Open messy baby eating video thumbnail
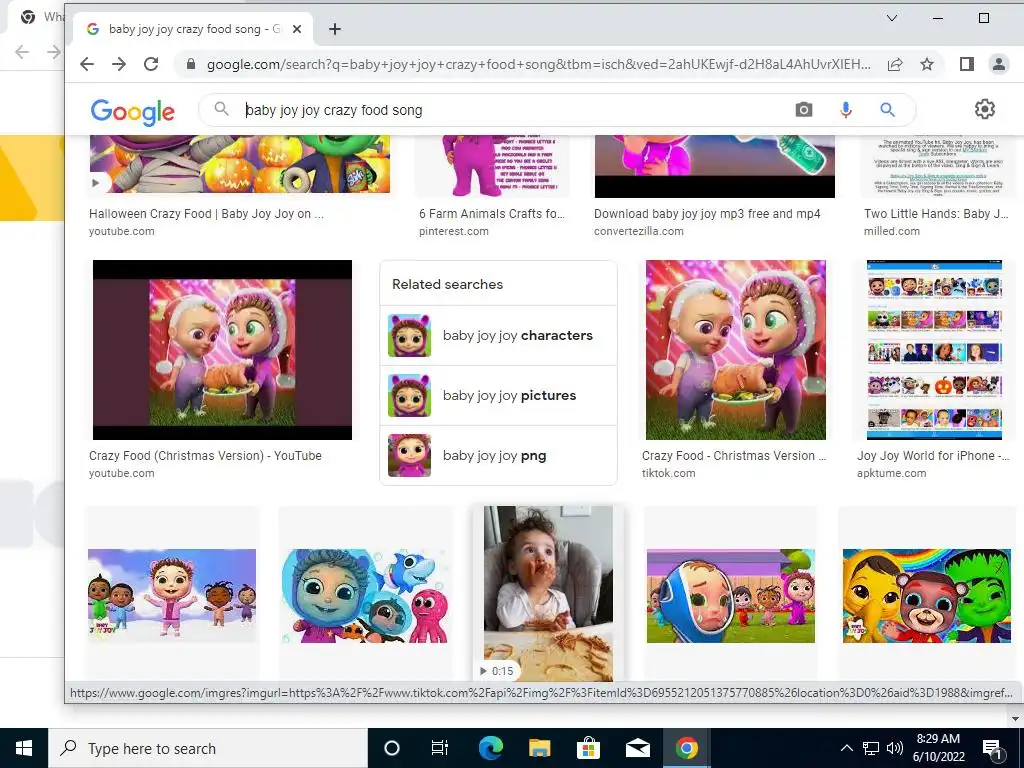 (x=548, y=594)
